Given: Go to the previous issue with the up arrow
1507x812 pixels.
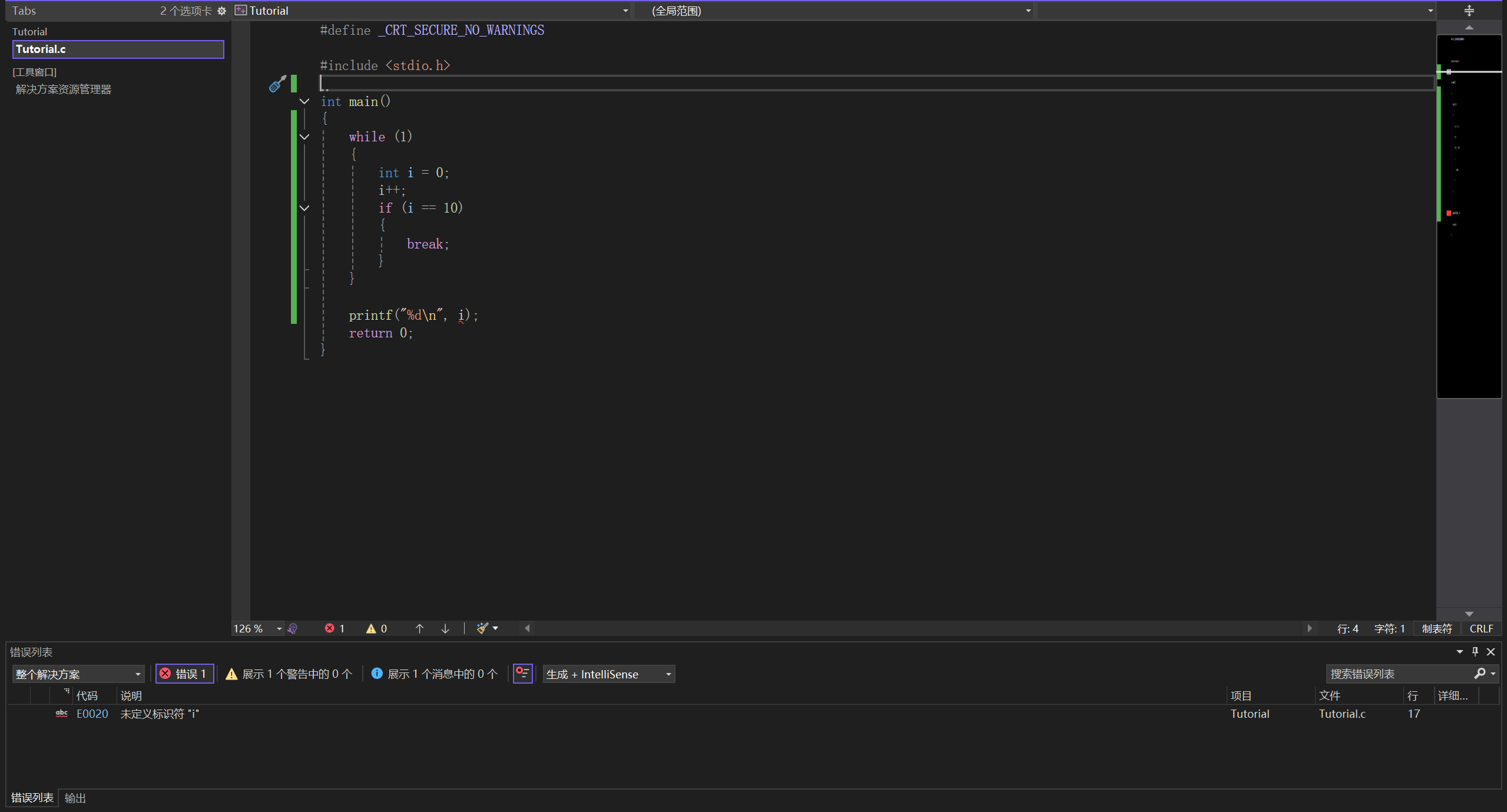Looking at the screenshot, I should pos(419,628).
